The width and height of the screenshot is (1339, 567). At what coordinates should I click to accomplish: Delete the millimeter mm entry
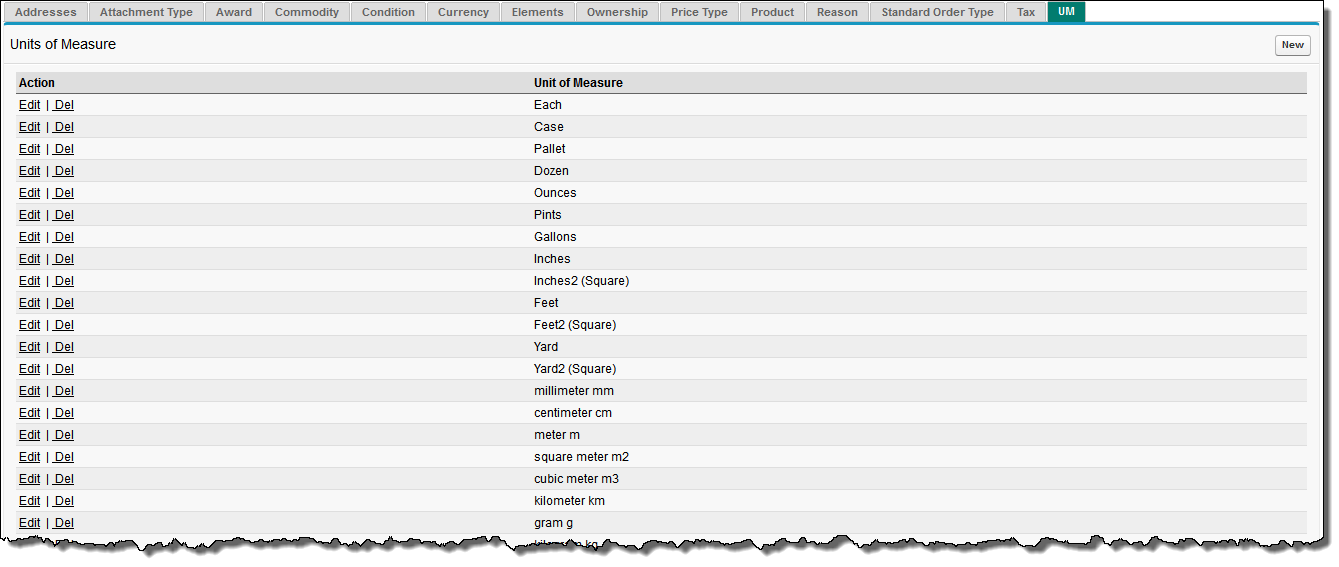coord(64,391)
